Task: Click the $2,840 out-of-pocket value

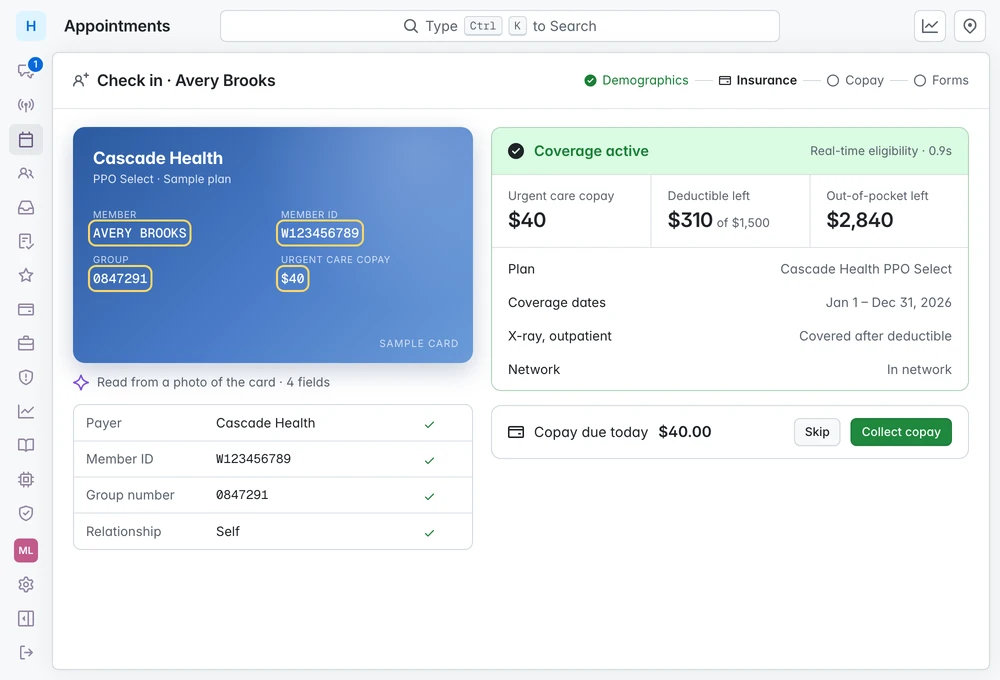Action: pyautogui.click(x=860, y=220)
